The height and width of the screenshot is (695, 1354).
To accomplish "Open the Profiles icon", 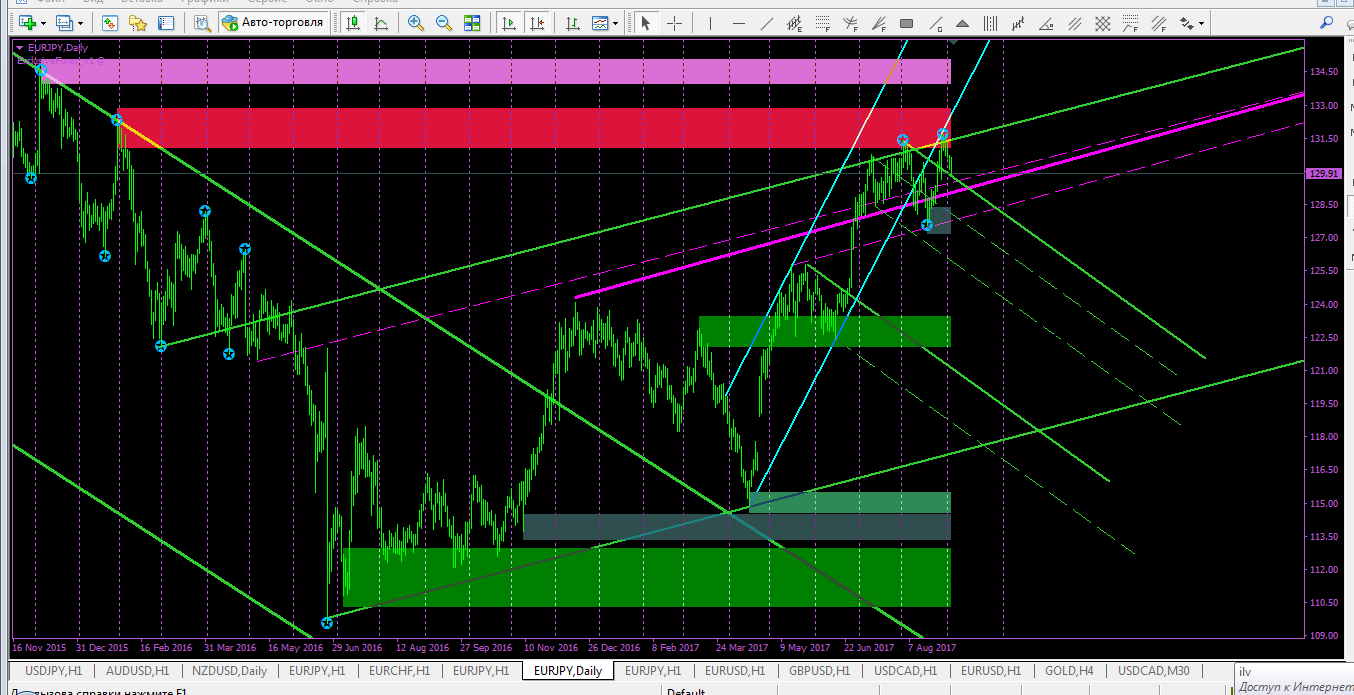I will point(65,22).
